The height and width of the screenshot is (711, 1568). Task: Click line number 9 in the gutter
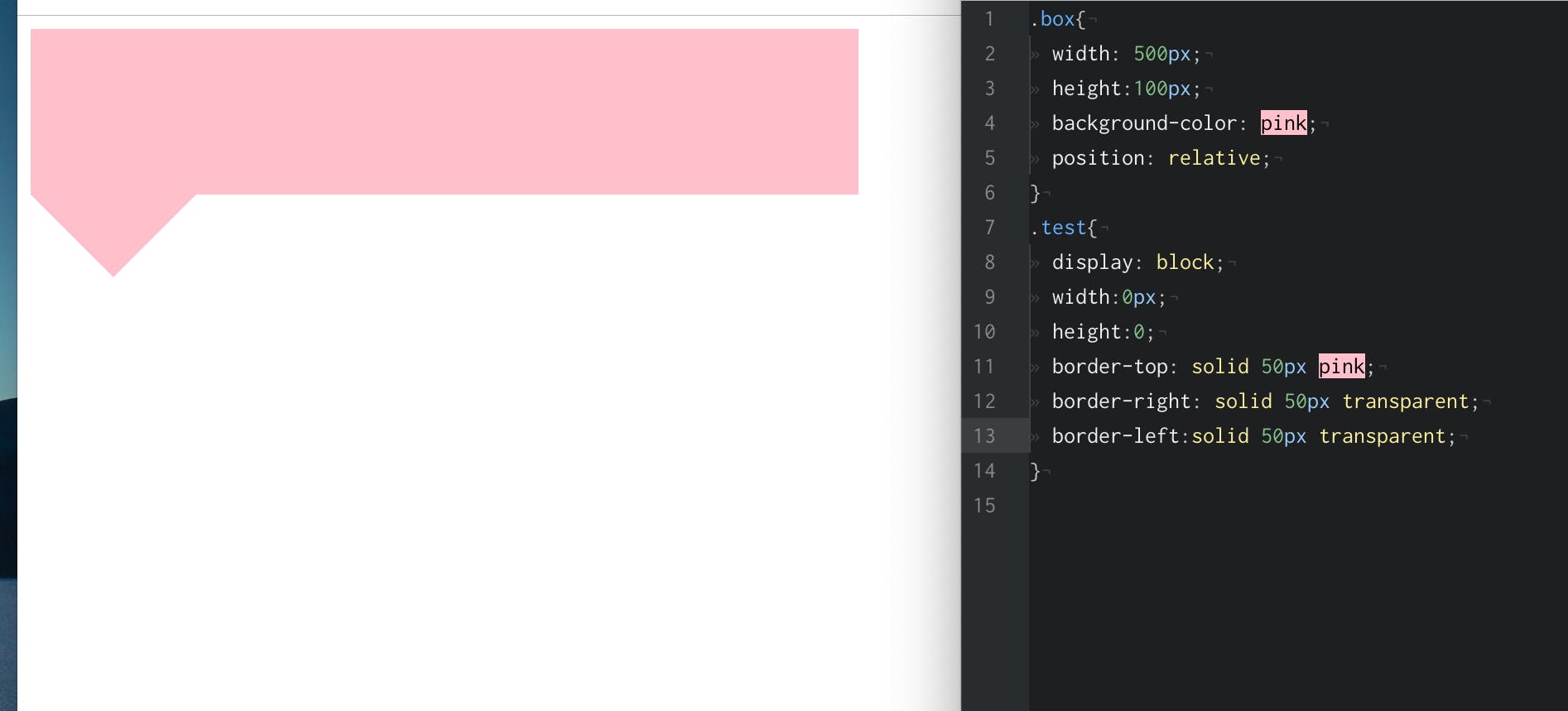click(x=989, y=297)
